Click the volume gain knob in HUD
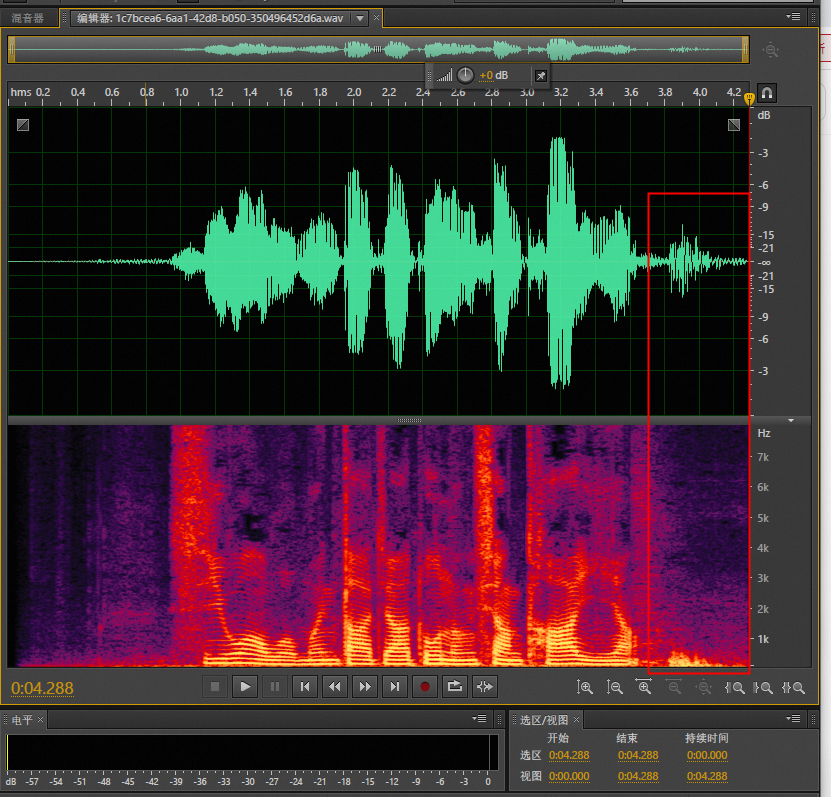This screenshot has width=831, height=797. pyautogui.click(x=466, y=76)
